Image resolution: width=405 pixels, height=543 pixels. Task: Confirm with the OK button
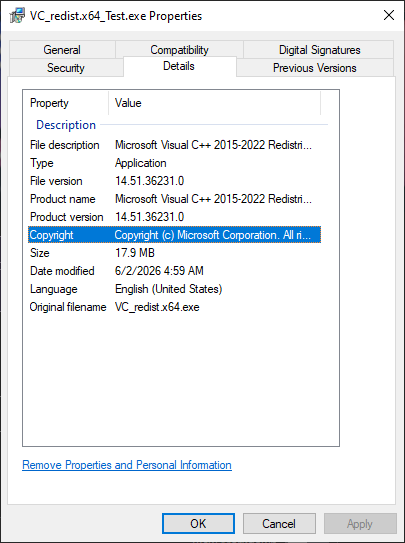[x=198, y=524]
